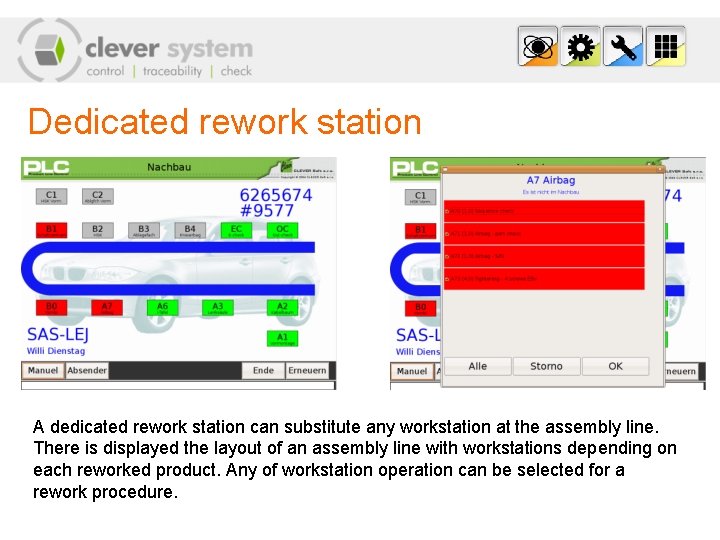Screen dimensions: 720x540
Task: Click Manuel button in right screenshot
Action: (412, 371)
